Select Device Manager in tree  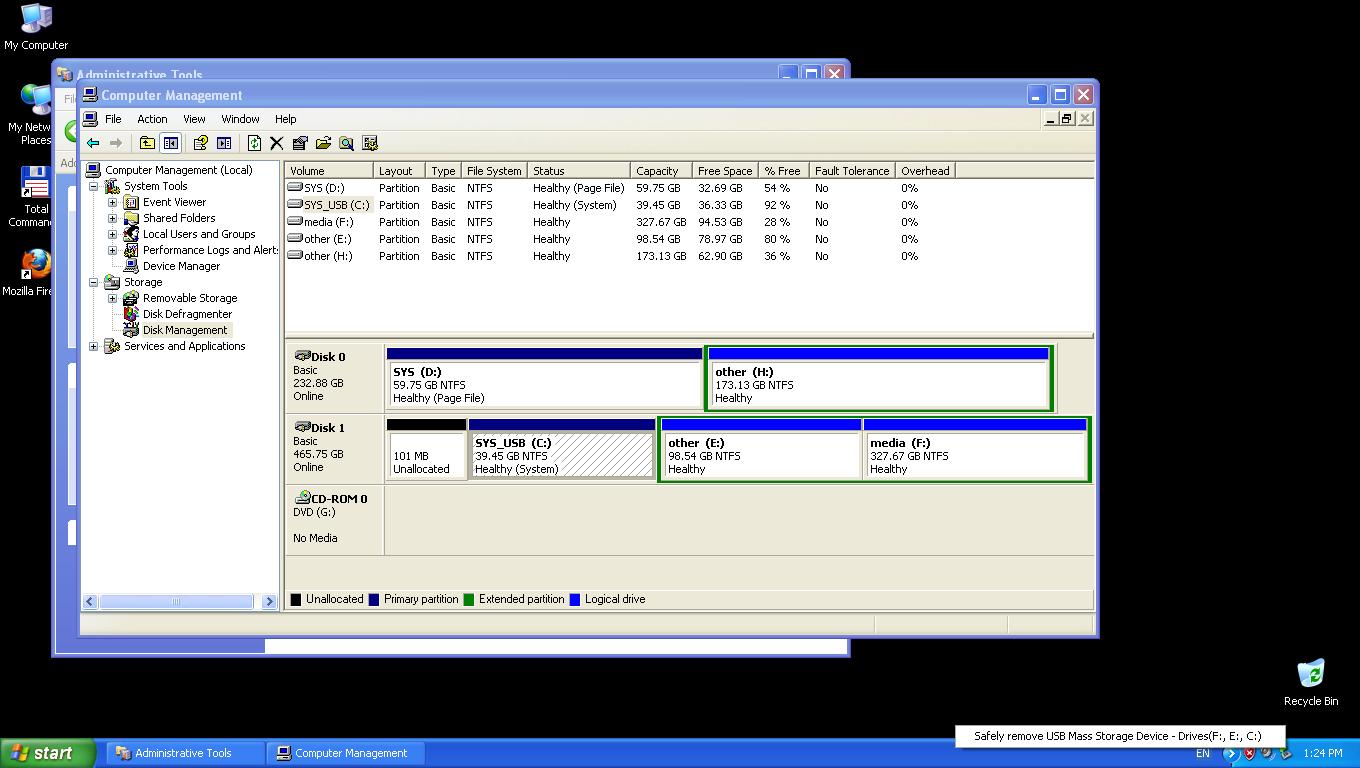click(181, 266)
